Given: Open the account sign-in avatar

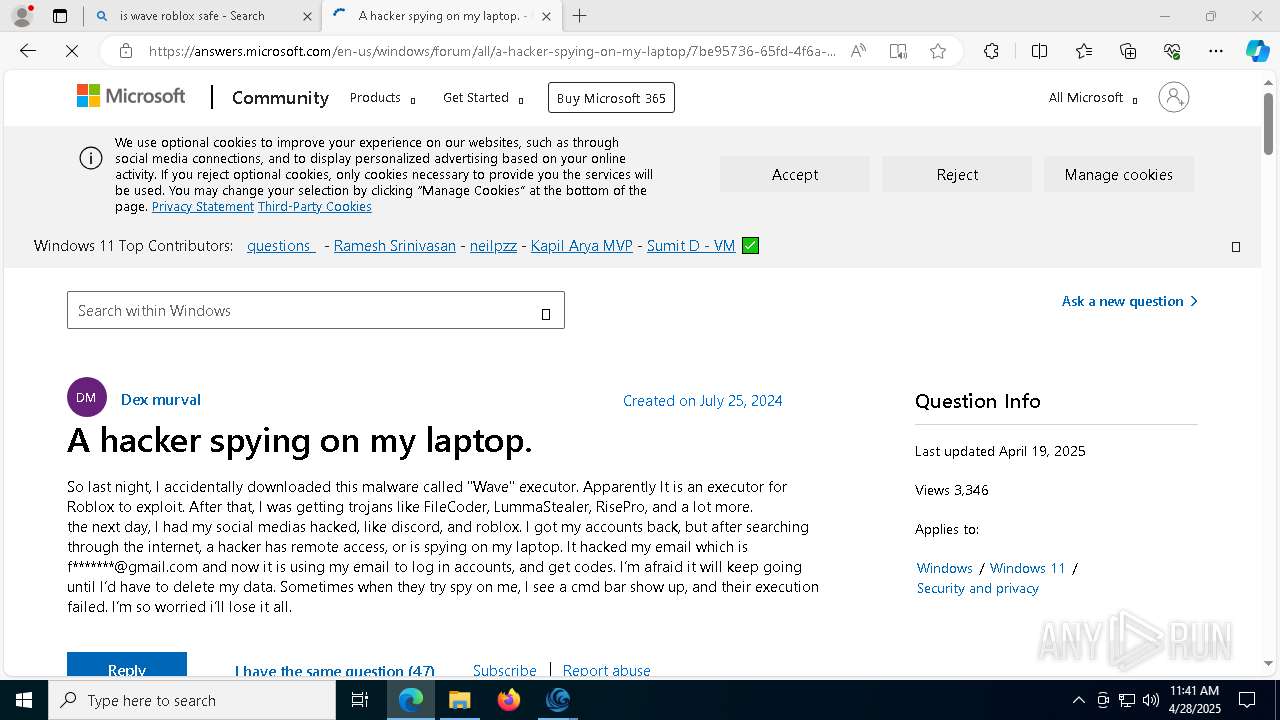Looking at the screenshot, I should 1173,97.
